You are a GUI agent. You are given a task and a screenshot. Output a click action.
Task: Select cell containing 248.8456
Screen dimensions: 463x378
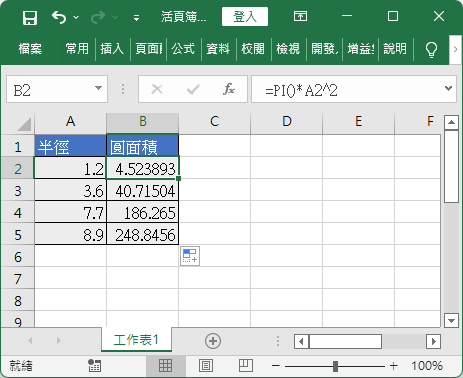point(143,234)
